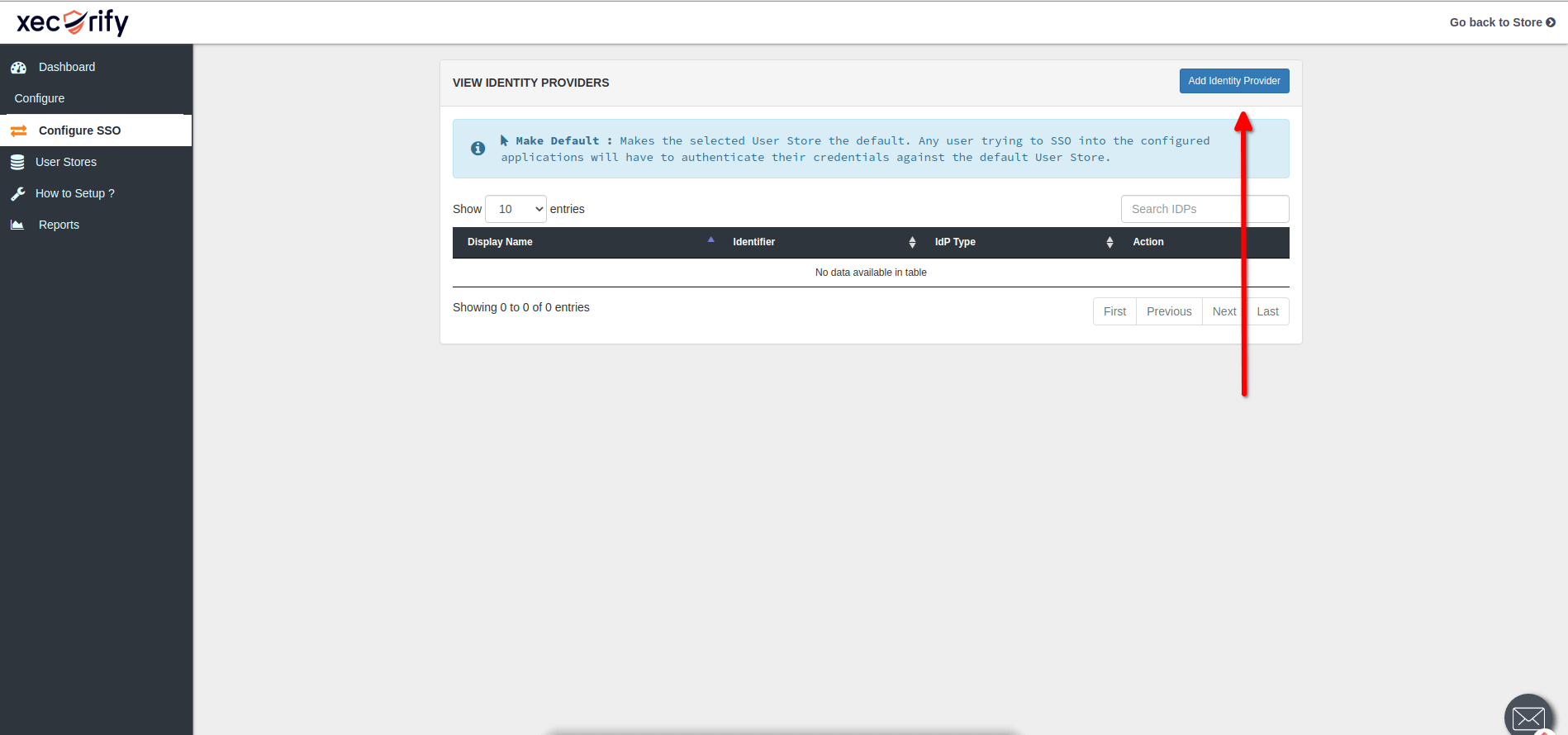Click the Next pagination button

pyautogui.click(x=1224, y=311)
